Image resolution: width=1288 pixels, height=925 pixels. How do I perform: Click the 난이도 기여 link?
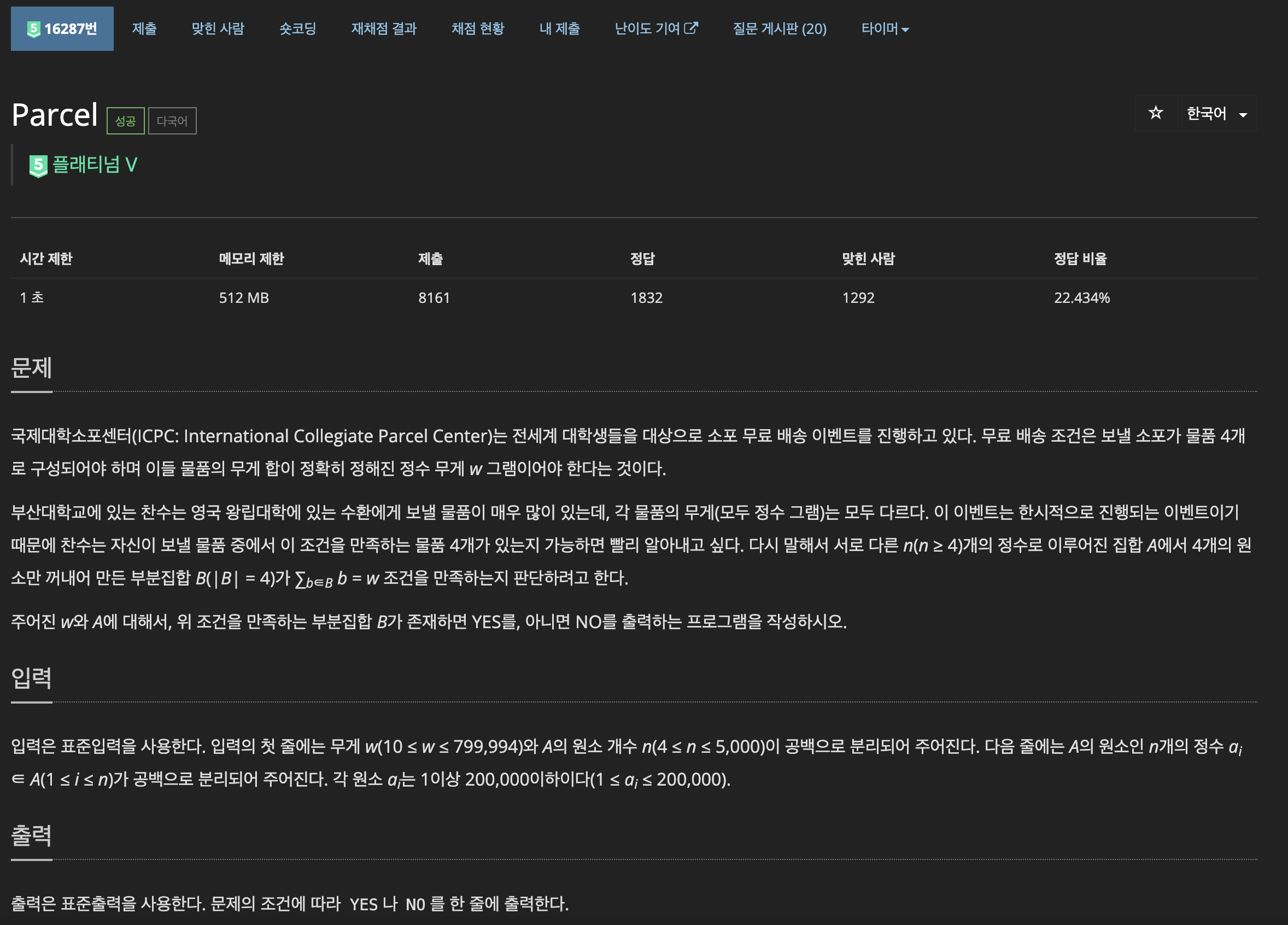(647, 29)
